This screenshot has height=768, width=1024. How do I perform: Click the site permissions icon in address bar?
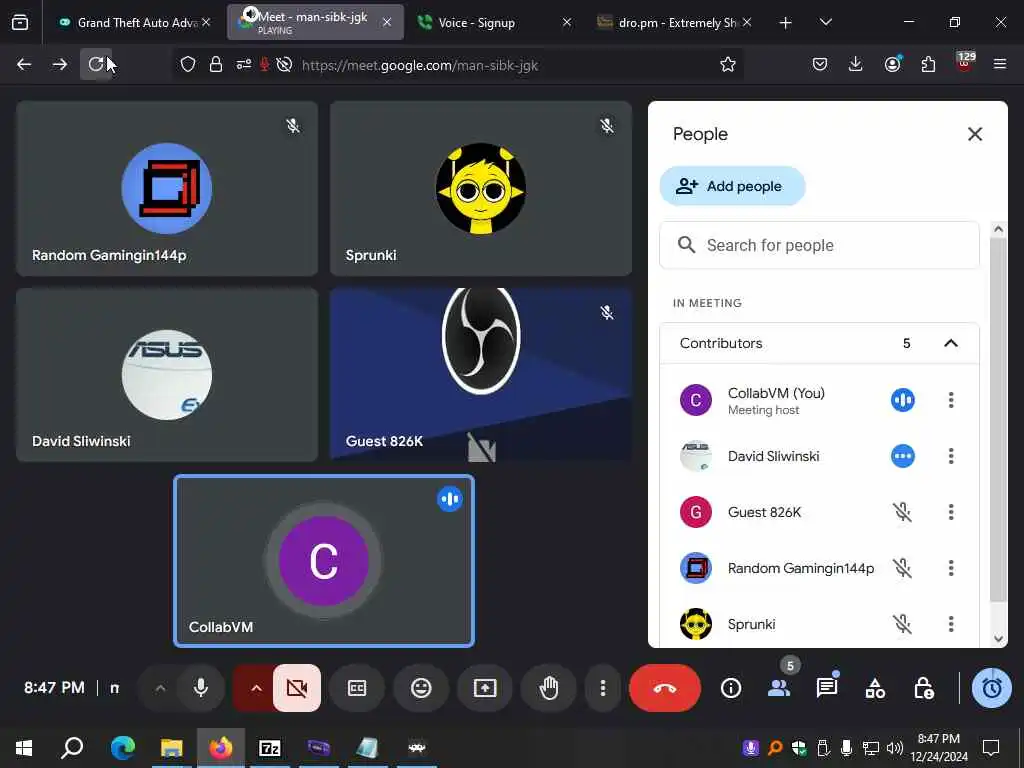click(244, 64)
